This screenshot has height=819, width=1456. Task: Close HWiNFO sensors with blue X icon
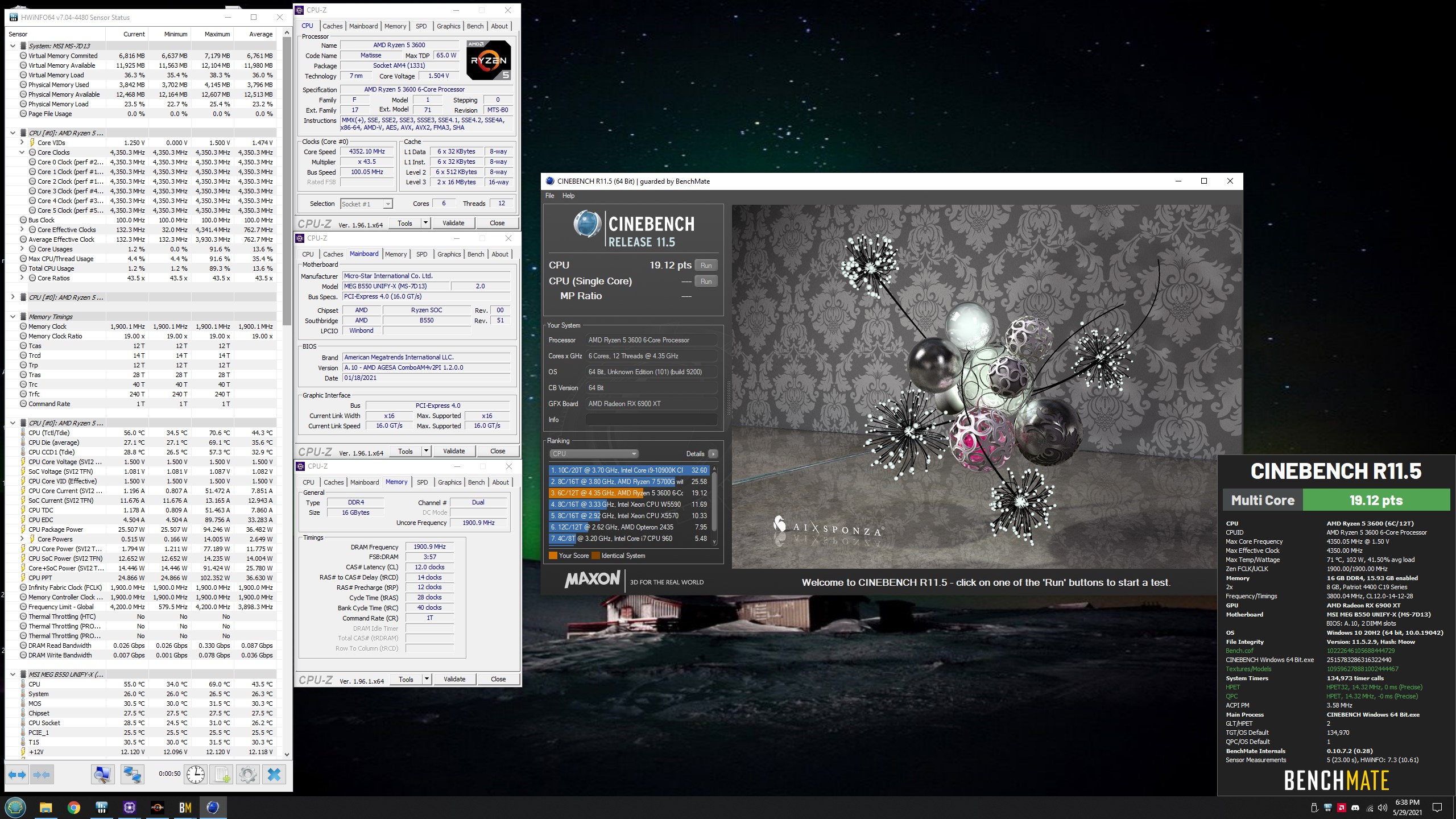(274, 775)
